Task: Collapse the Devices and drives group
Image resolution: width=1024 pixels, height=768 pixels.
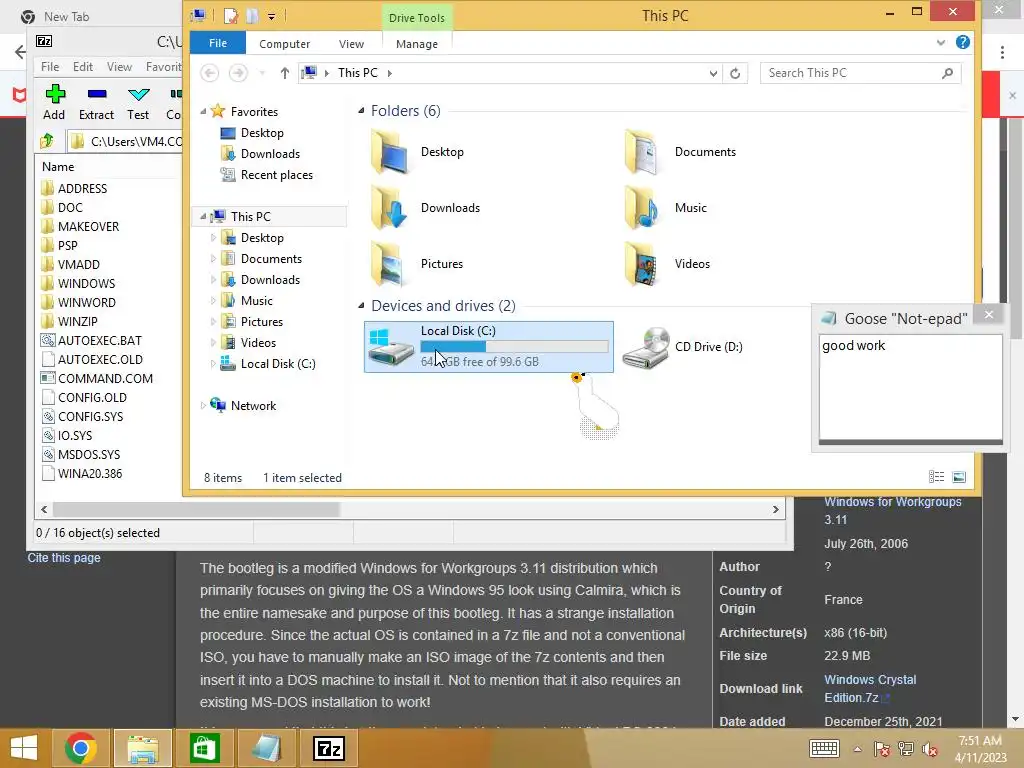Action: (361, 306)
